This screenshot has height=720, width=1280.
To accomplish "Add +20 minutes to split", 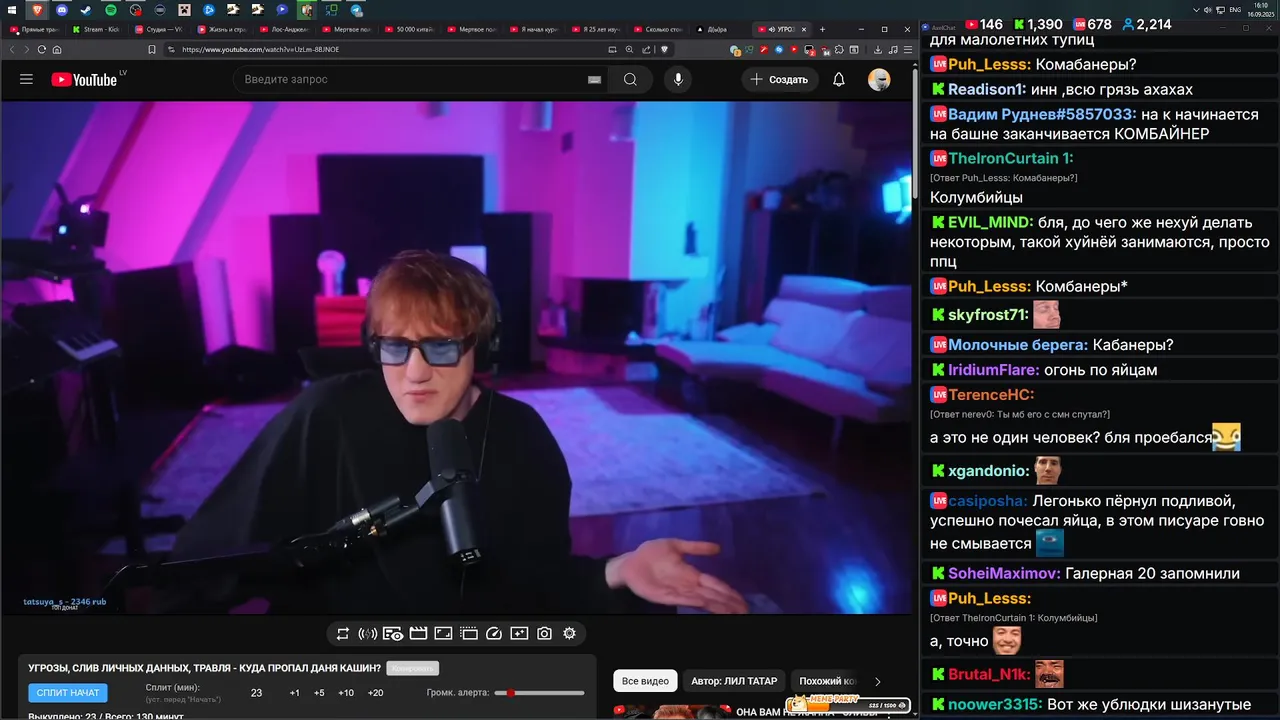I will click(x=375, y=693).
